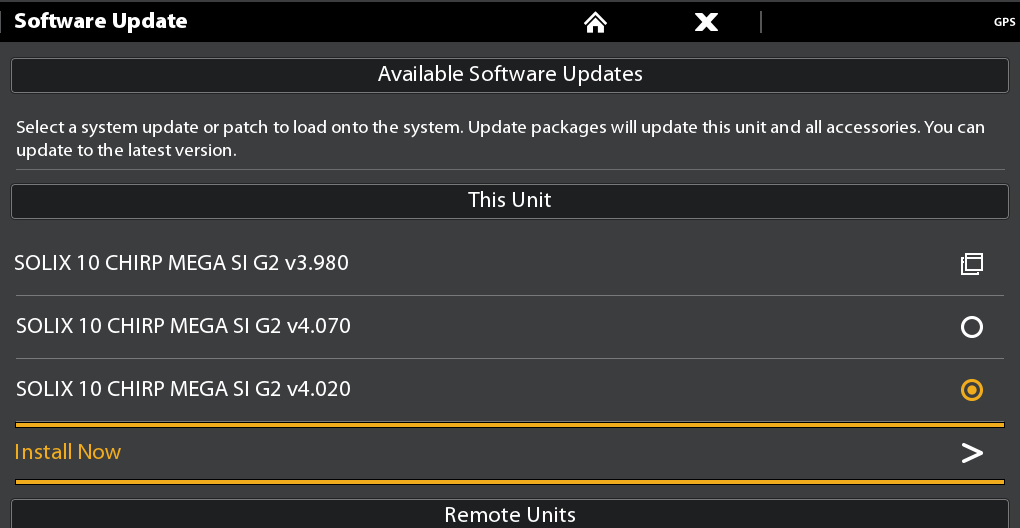Screen dimensions: 1020x528
Task: Start installation via Install Now text
Action: (x=68, y=452)
